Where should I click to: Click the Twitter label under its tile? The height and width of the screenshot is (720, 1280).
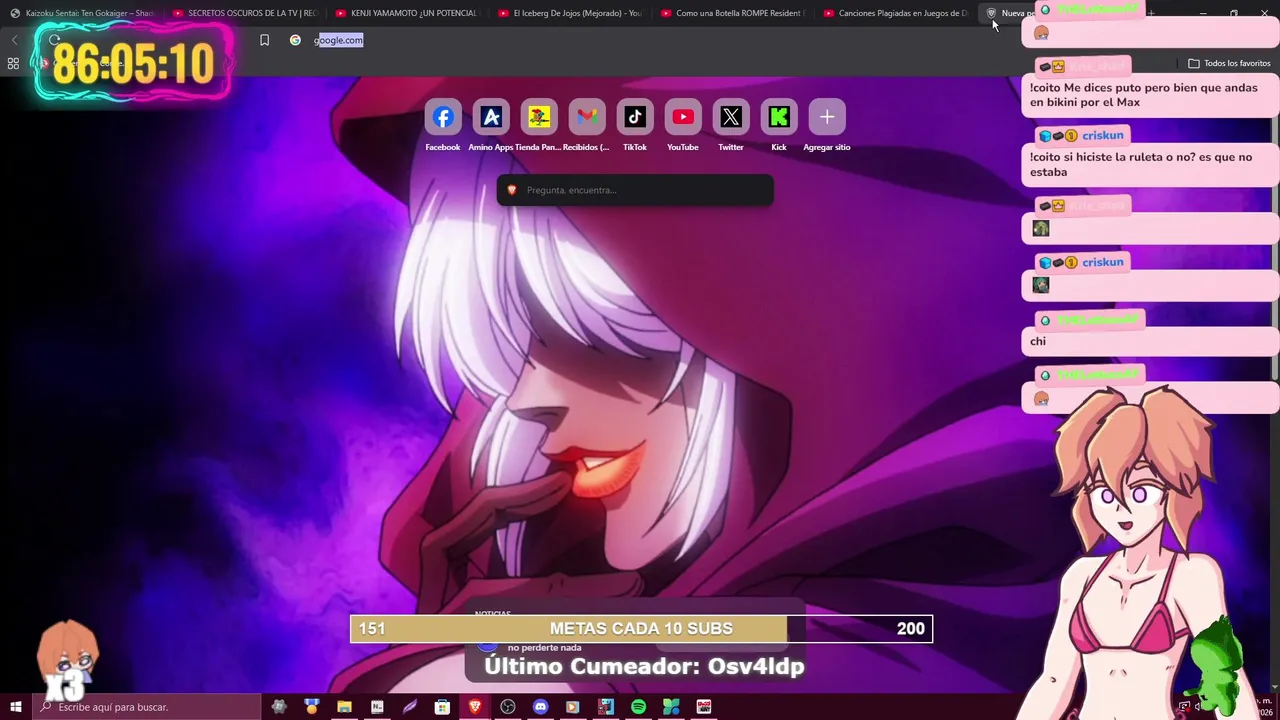tap(731, 147)
